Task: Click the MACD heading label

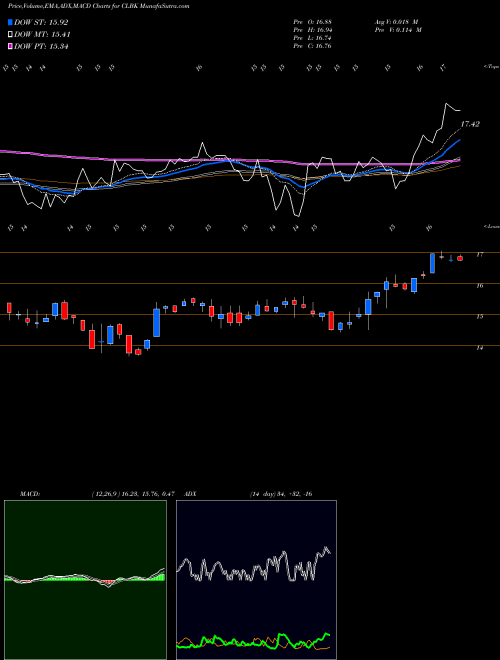Action: click(29, 494)
